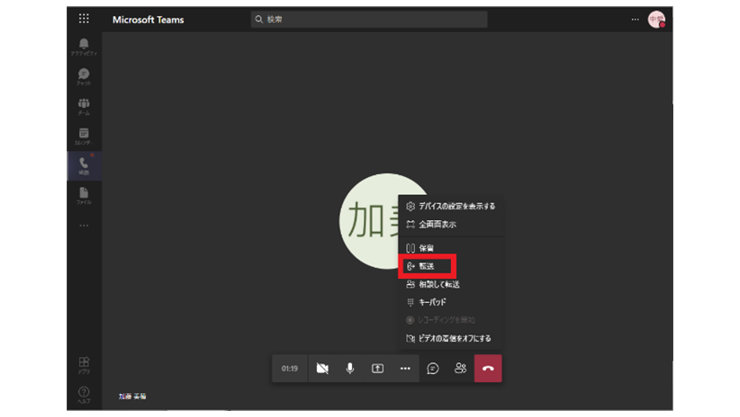Click the more actions ellipsis in call bar
The width and height of the screenshot is (740, 417).
tap(405, 368)
